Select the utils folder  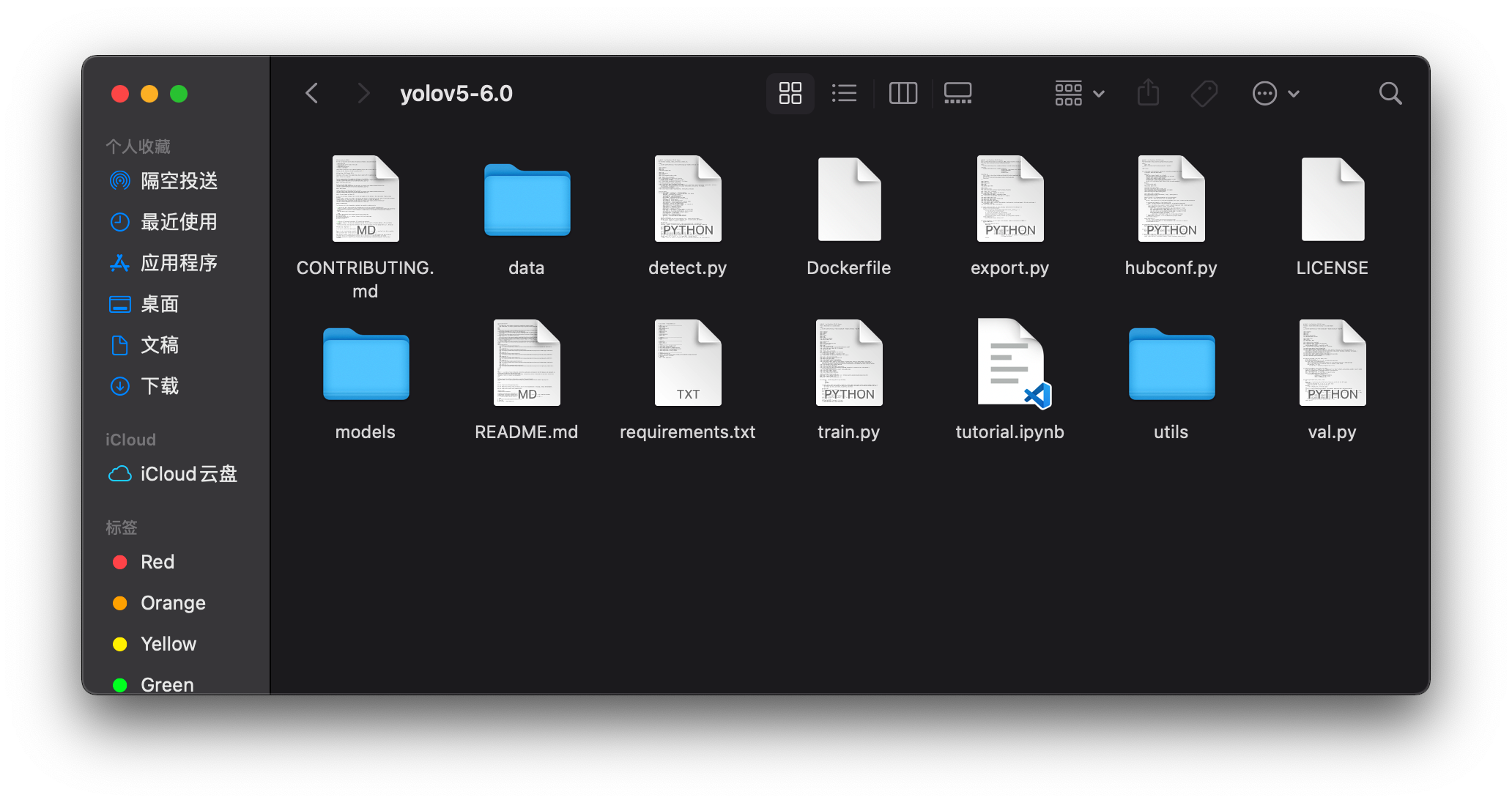[x=1171, y=364]
